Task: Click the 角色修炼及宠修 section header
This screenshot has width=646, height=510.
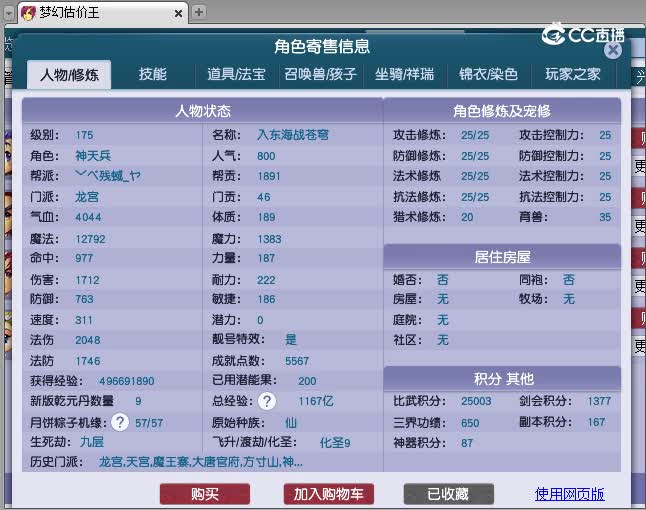Action: click(x=502, y=111)
